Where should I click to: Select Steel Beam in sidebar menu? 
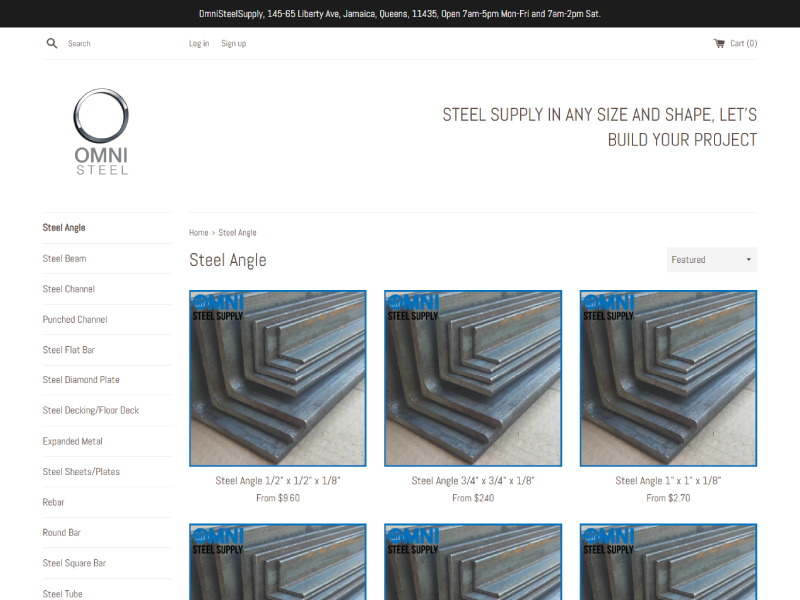click(64, 259)
